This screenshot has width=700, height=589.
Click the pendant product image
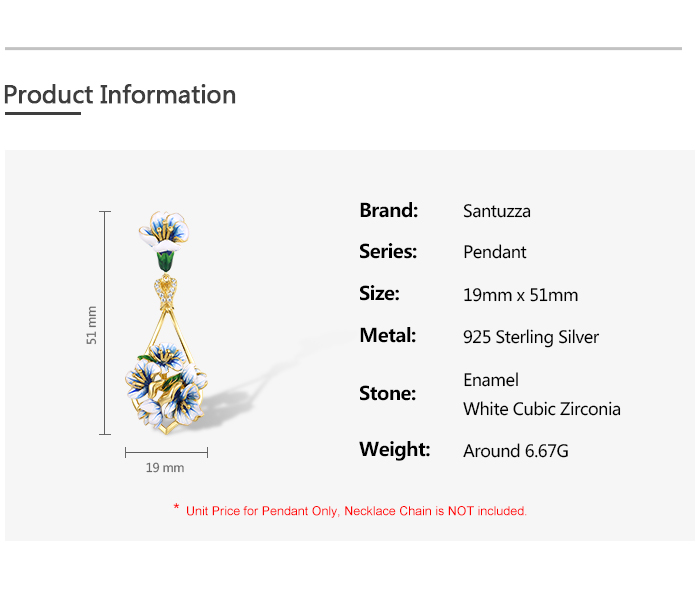(166, 322)
